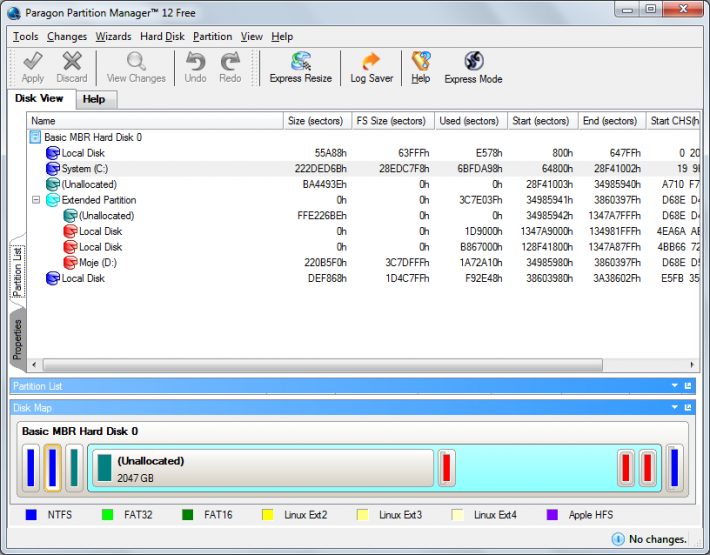This screenshot has height=555, width=710.
Task: Float the Partition List panel
Action: (x=688, y=386)
